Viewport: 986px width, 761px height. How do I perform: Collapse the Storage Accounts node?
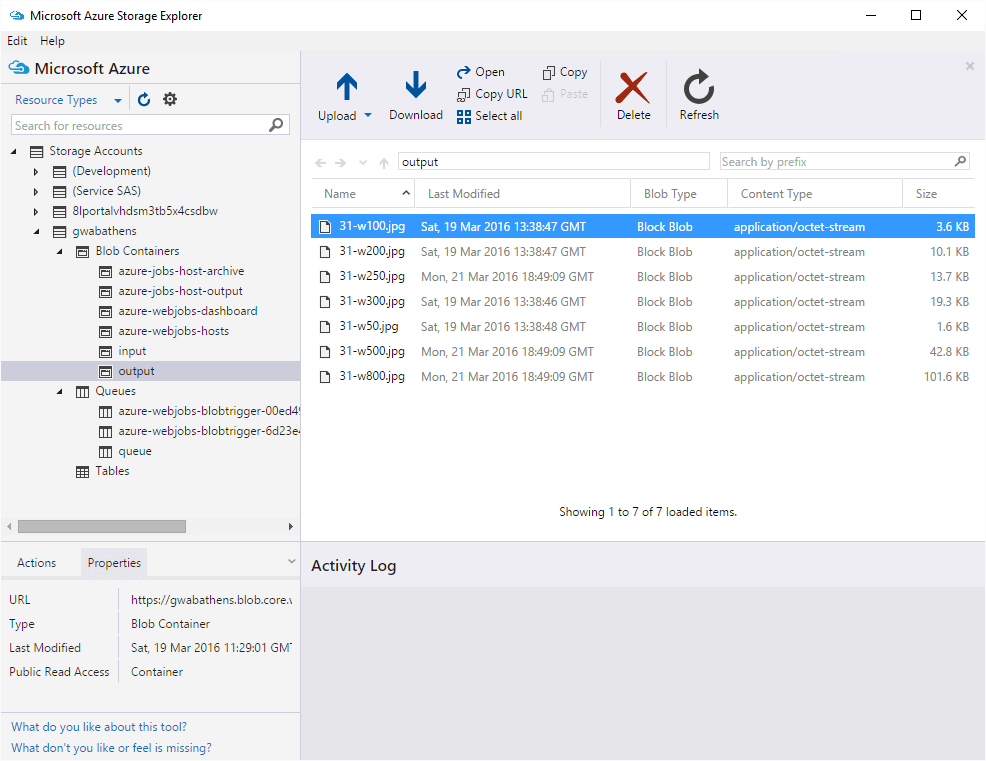point(14,151)
